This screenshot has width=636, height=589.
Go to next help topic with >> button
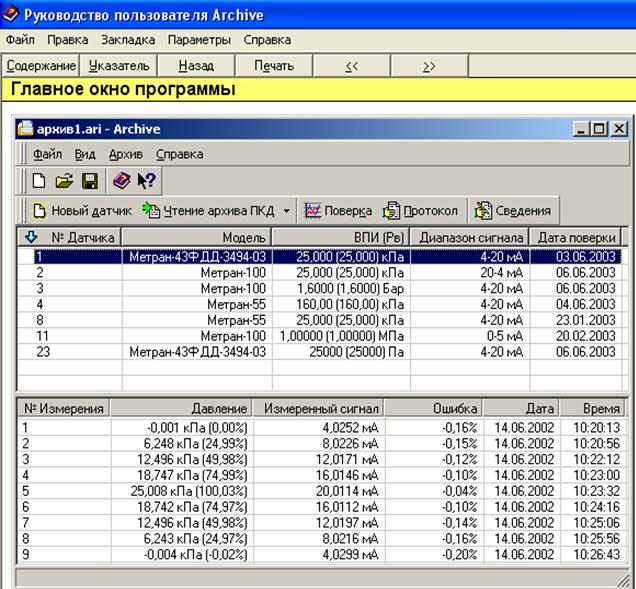click(429, 66)
